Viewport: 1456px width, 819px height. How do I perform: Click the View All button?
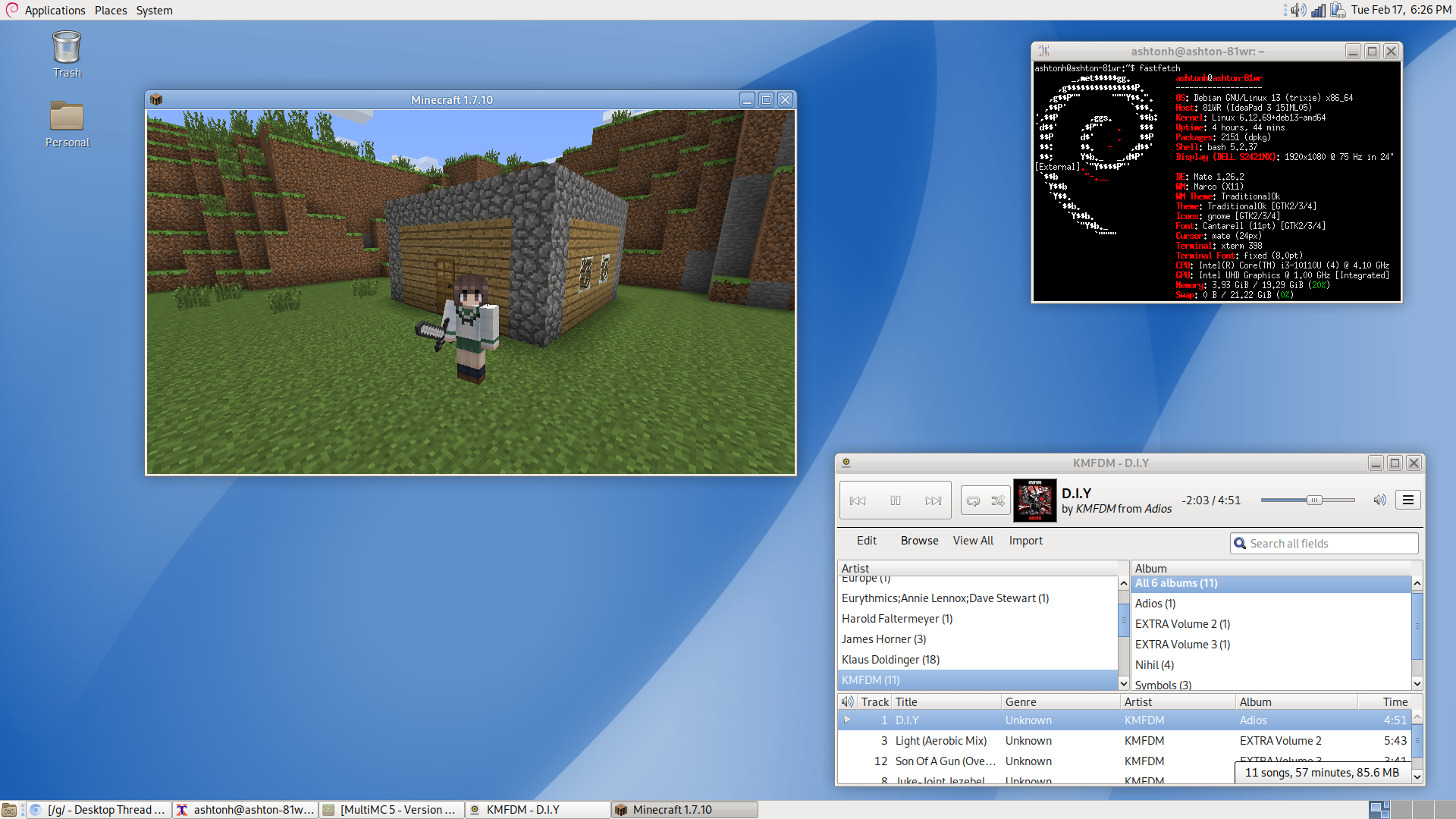tap(973, 541)
